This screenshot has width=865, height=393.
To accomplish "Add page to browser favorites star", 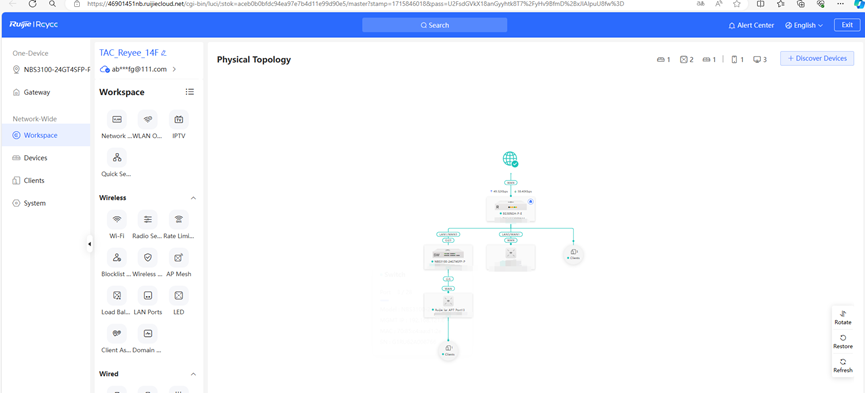I will (736, 3).
